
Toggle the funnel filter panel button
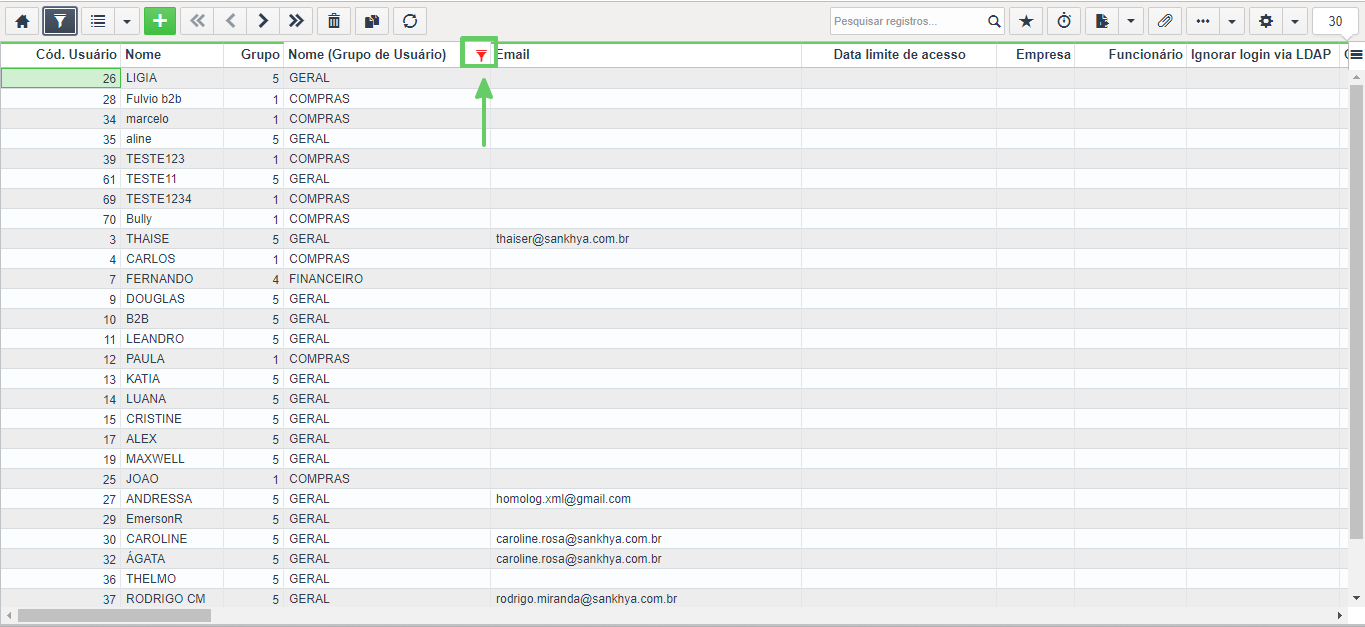coord(60,21)
